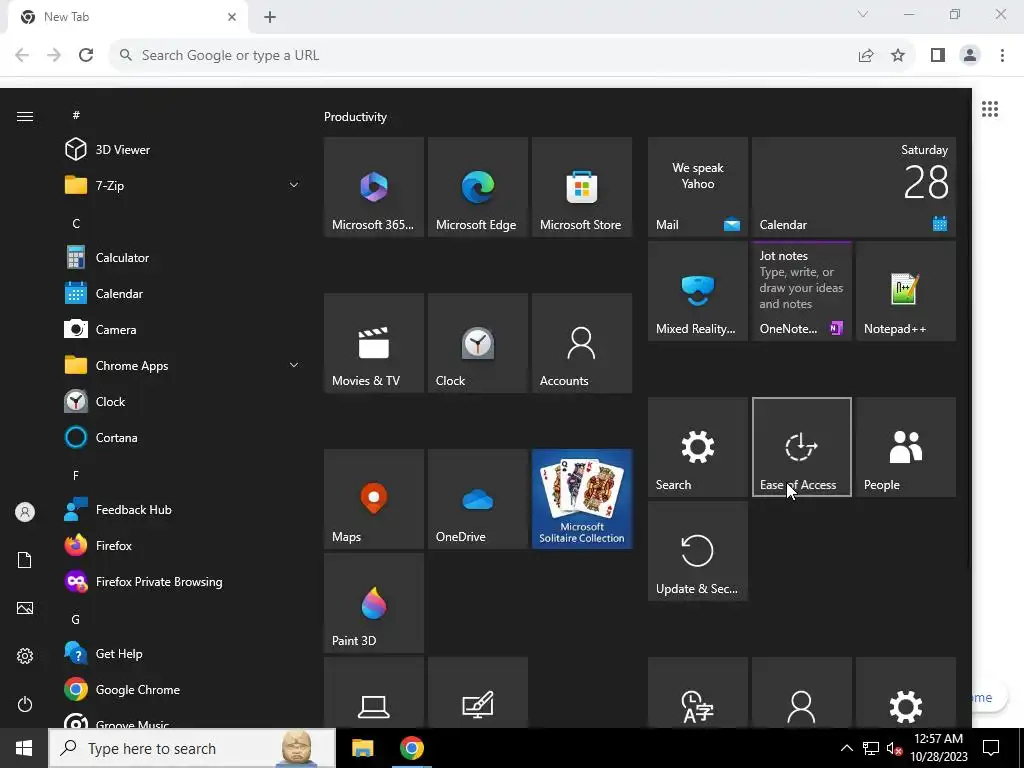1024x768 pixels.
Task: Open the Chrome three-dot menu
Action: 1002,56
